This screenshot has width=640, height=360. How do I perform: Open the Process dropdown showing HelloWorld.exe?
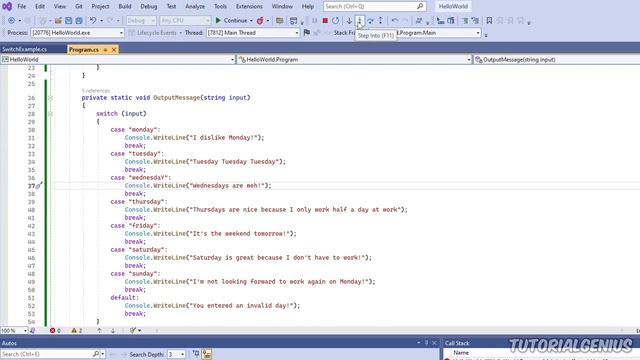coord(77,33)
